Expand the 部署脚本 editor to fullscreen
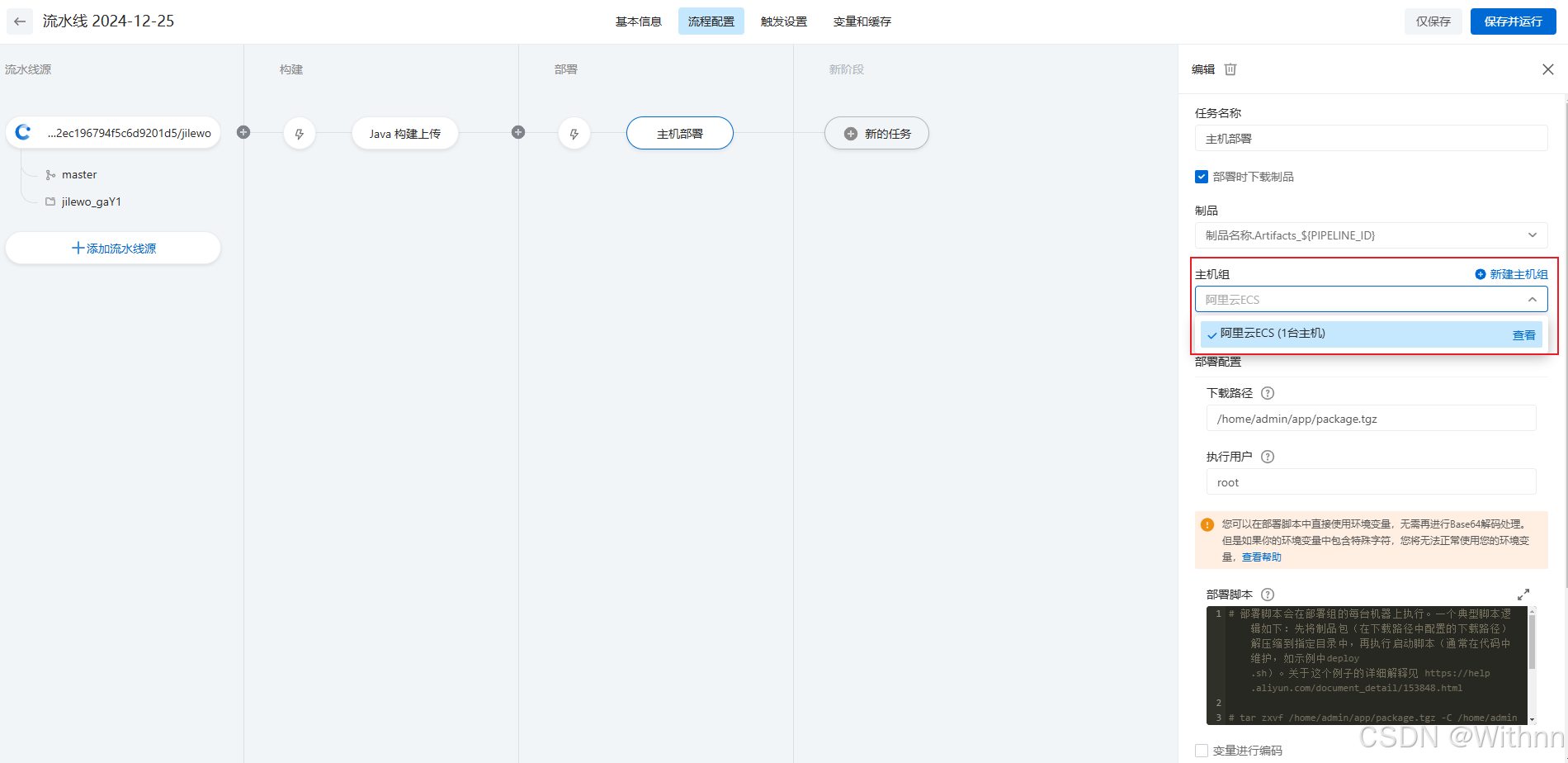The width and height of the screenshot is (1568, 763). tap(1524, 594)
